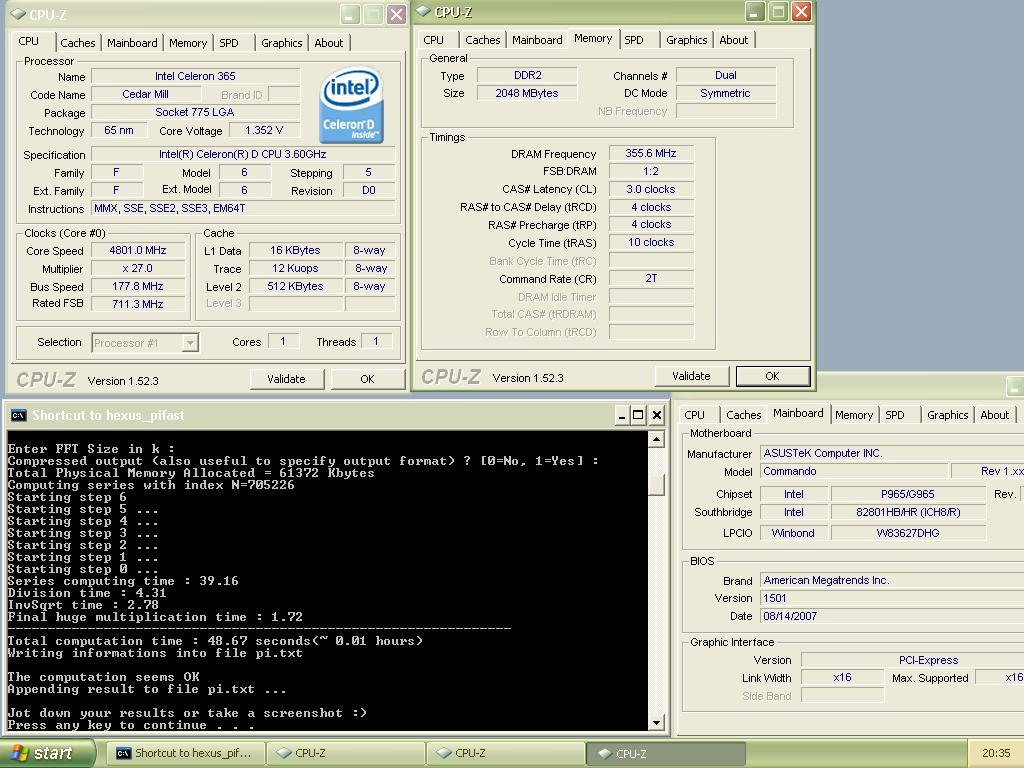
Task: Open Caches tab in CPU-Z CPU window
Action: (78, 43)
